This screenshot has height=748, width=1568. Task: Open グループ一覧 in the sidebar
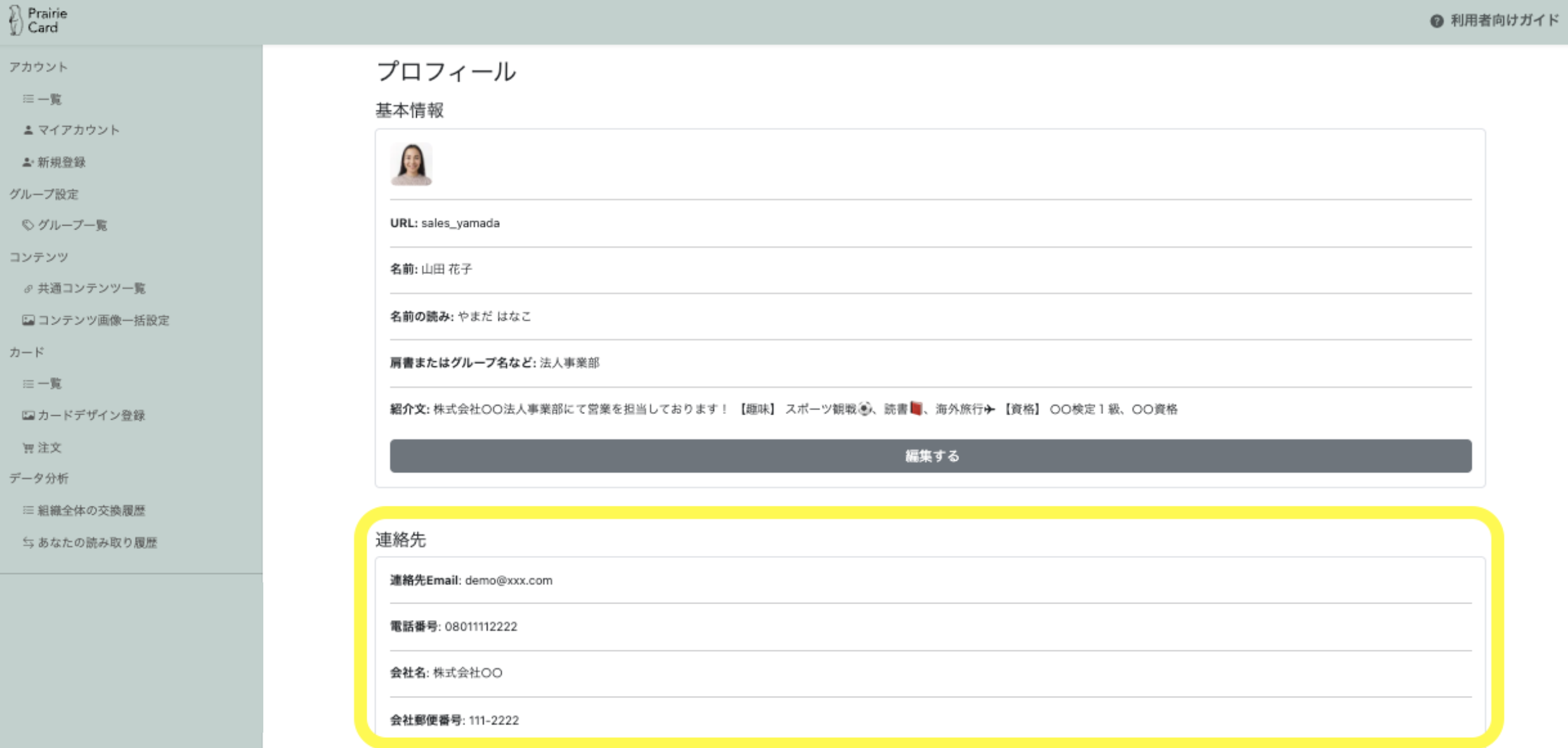(72, 225)
